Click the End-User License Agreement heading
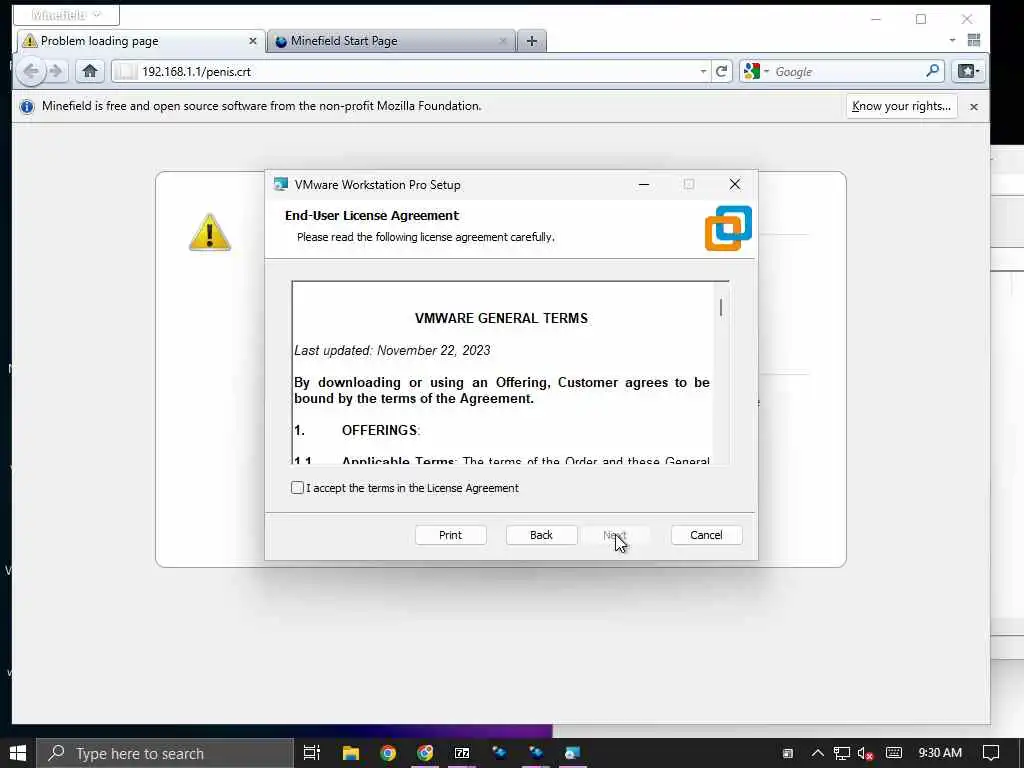 (x=372, y=216)
